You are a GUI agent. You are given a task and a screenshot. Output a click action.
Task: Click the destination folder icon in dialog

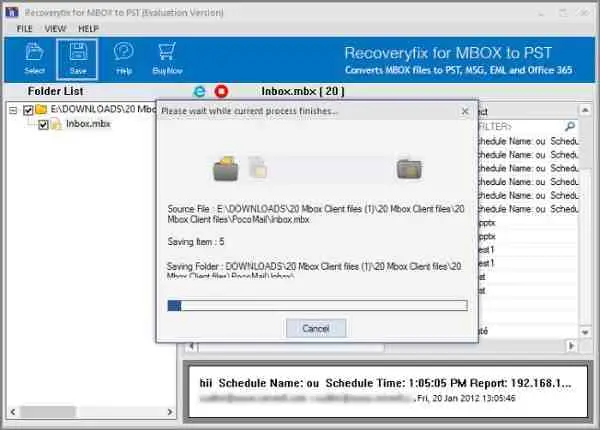click(409, 169)
